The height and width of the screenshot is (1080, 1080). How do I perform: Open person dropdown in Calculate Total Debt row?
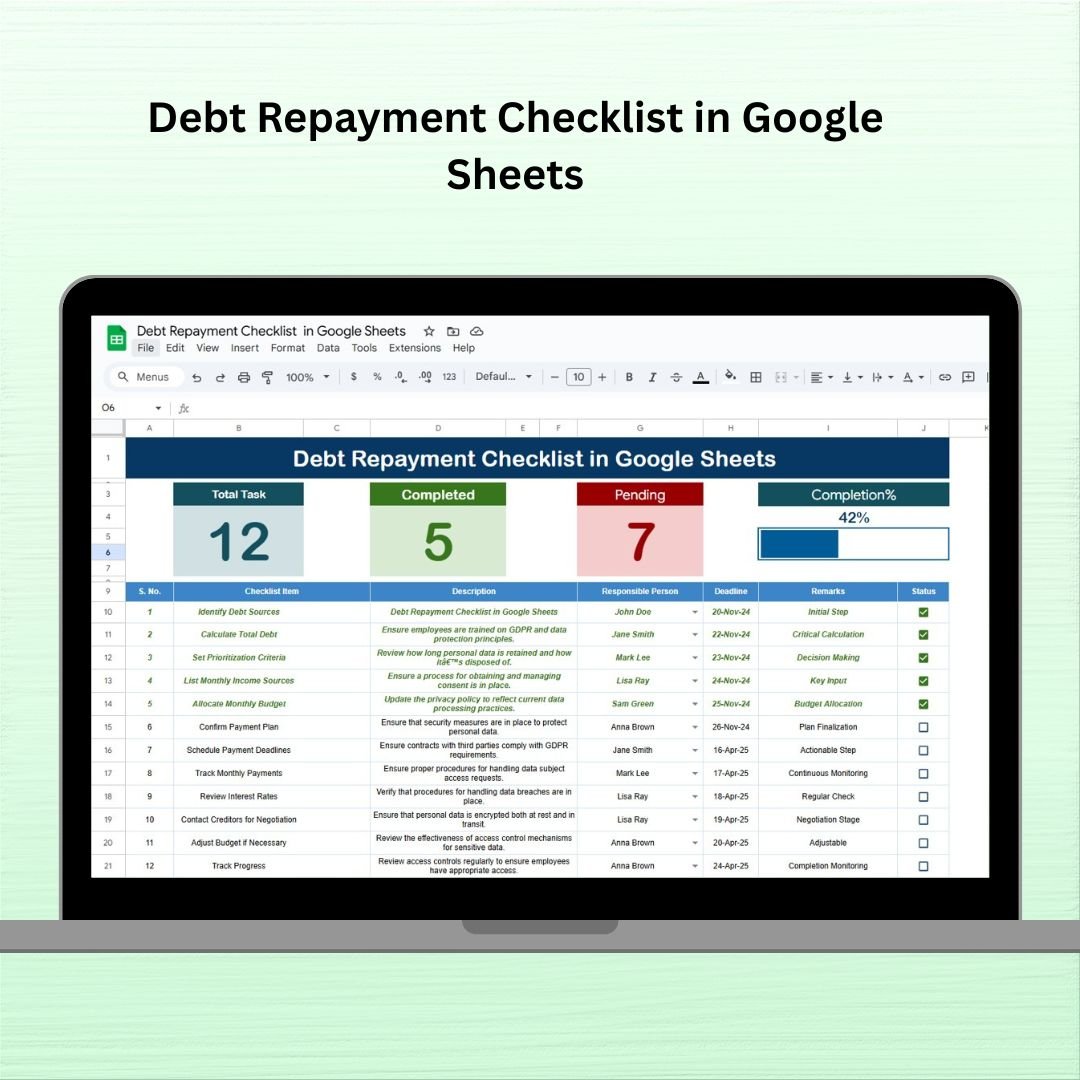695,635
